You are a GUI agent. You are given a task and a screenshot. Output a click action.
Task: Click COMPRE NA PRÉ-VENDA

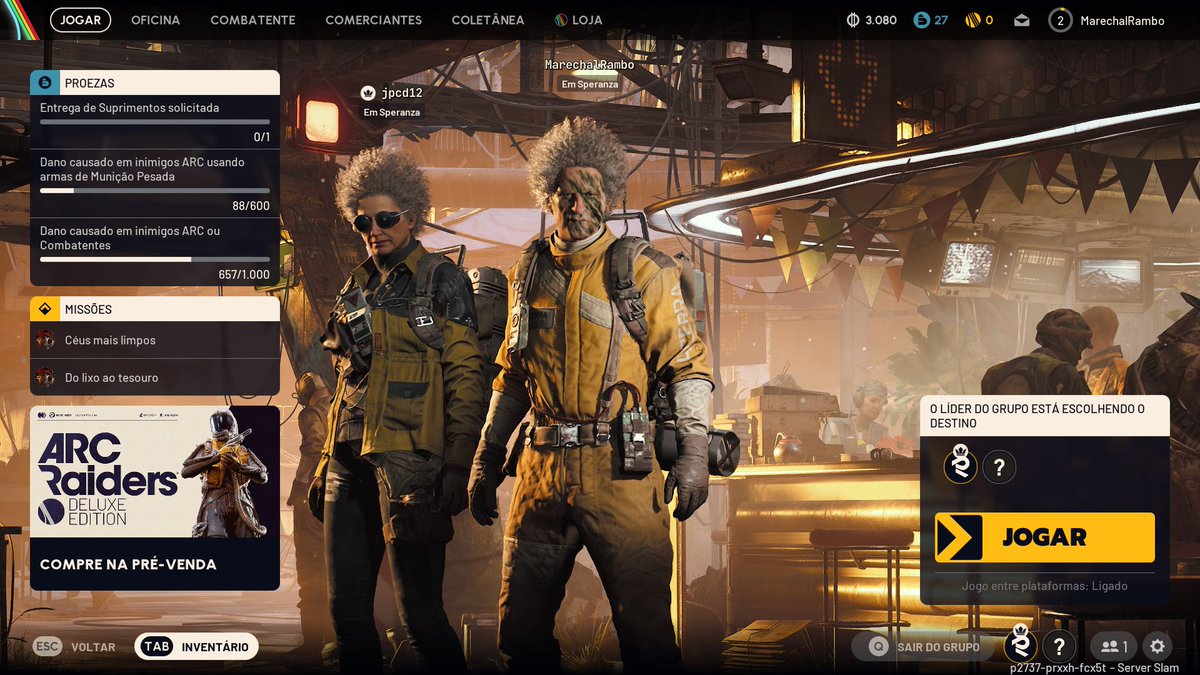[x=128, y=564]
